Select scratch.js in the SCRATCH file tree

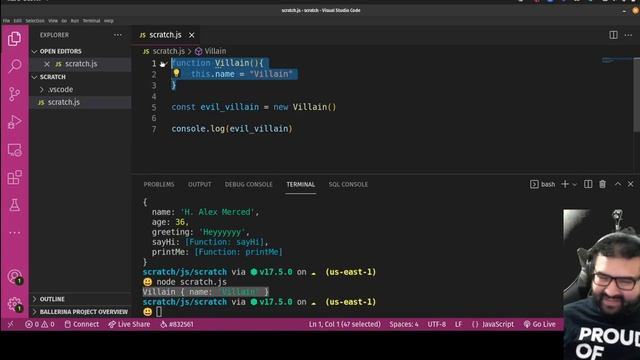pos(80,102)
